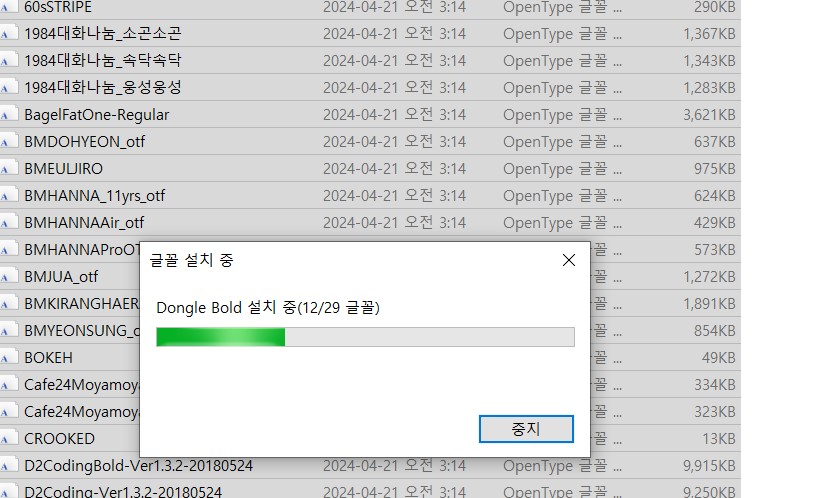
Task: Click the 975KB size of BMEULJIRO
Action: click(714, 168)
